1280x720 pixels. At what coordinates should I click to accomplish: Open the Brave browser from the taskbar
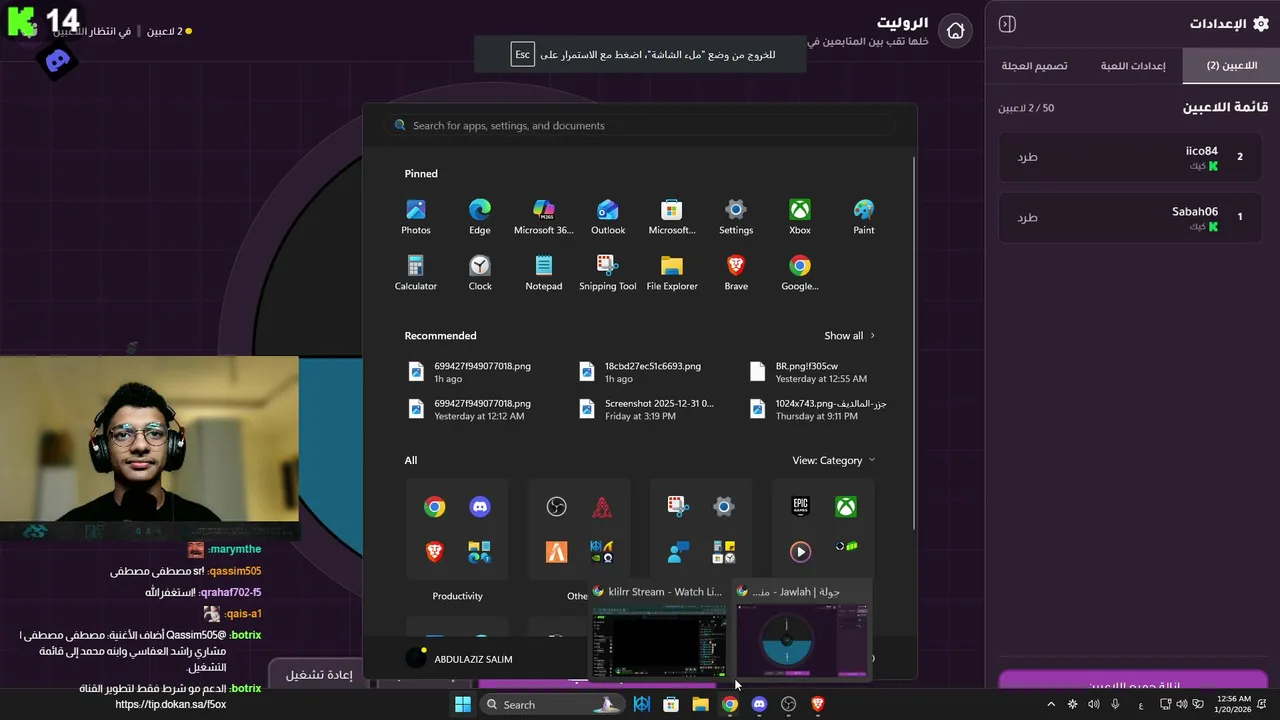[817, 704]
